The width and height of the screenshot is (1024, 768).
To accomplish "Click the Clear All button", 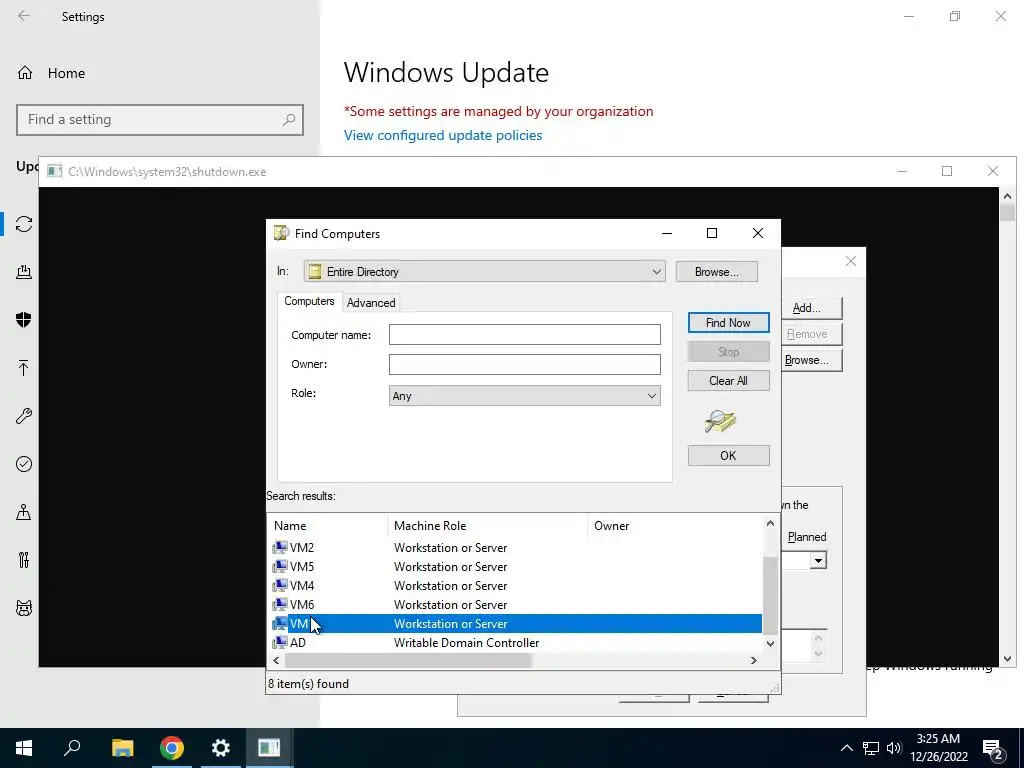I will coord(728,381).
